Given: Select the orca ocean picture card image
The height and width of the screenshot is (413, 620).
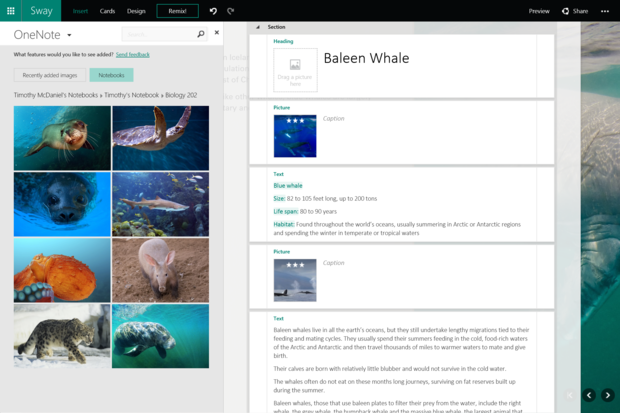Looking at the screenshot, I should pos(295,280).
